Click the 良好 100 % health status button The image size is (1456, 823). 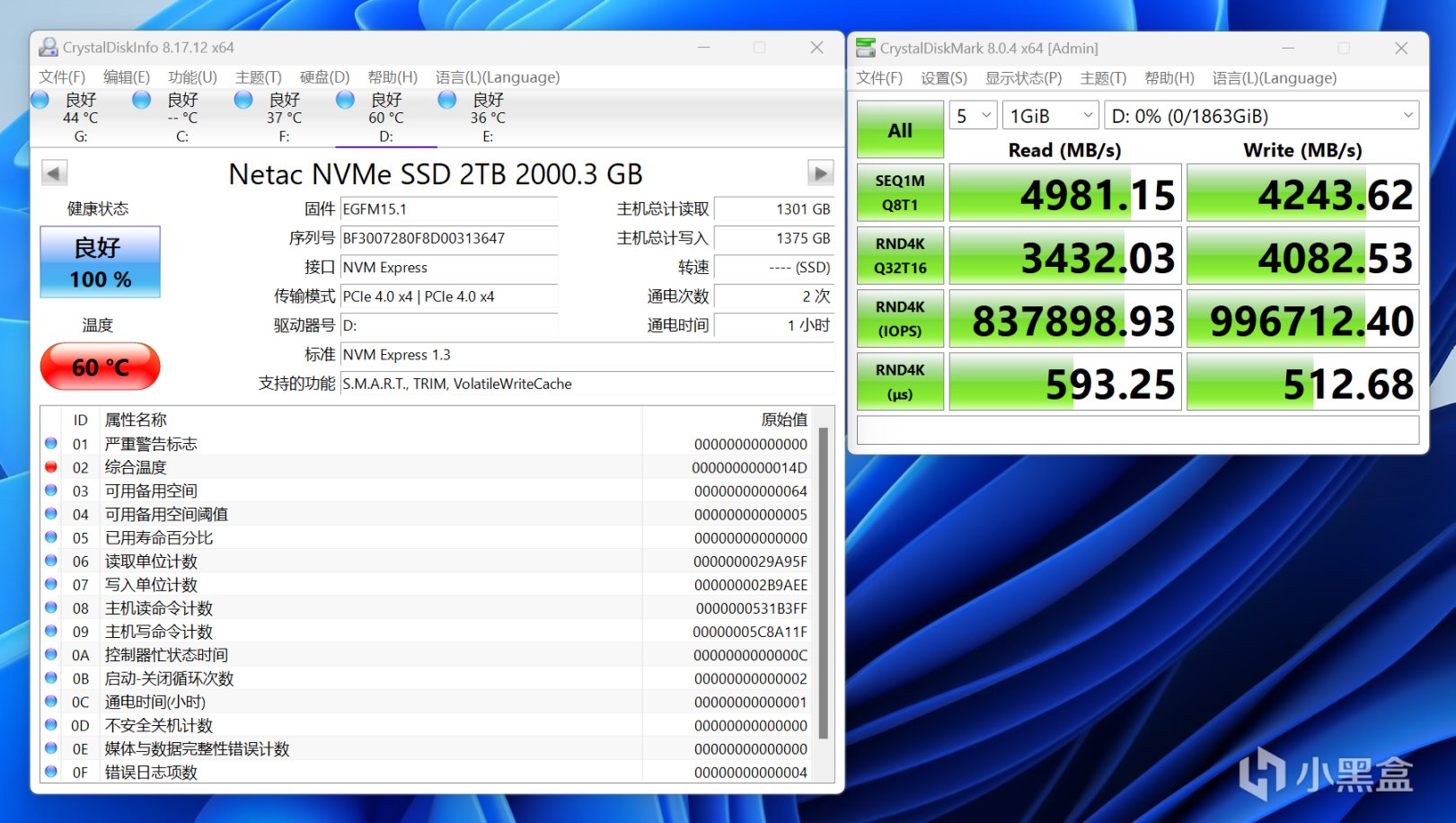click(101, 261)
